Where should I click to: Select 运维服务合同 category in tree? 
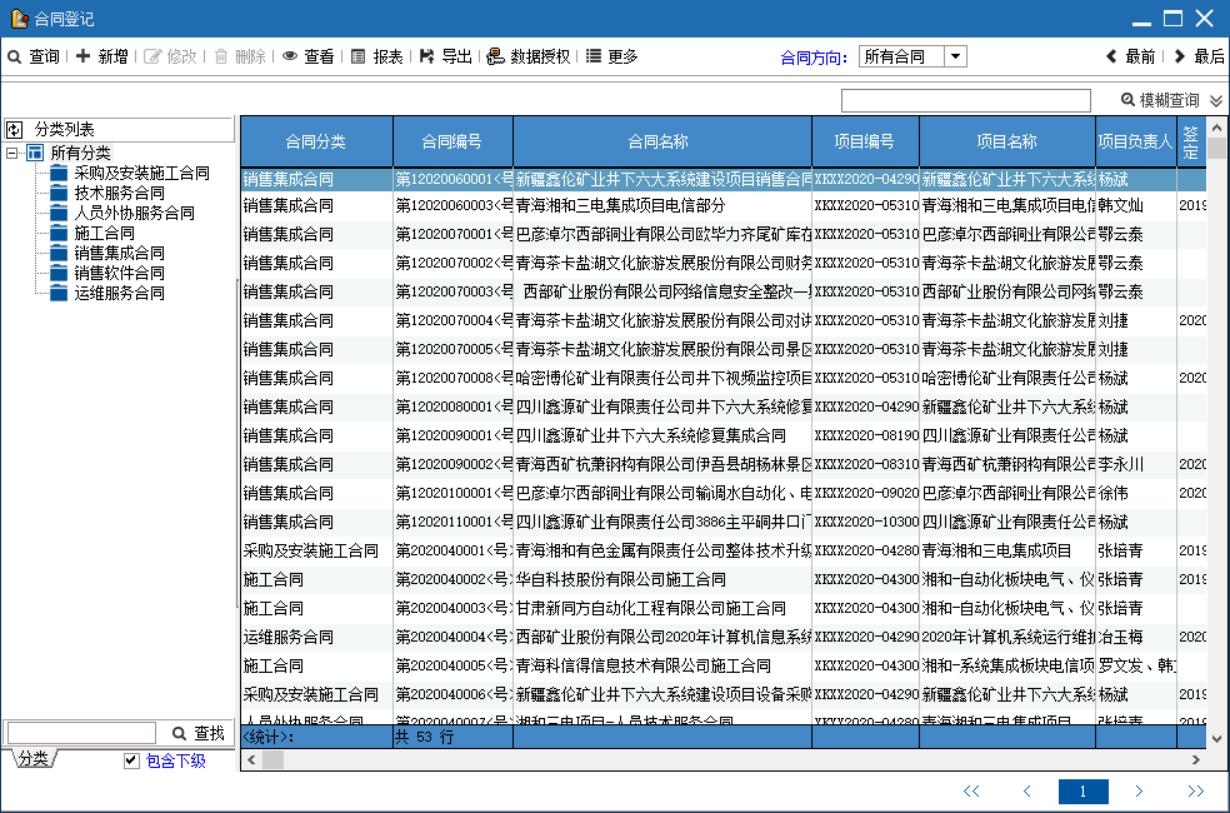point(119,293)
